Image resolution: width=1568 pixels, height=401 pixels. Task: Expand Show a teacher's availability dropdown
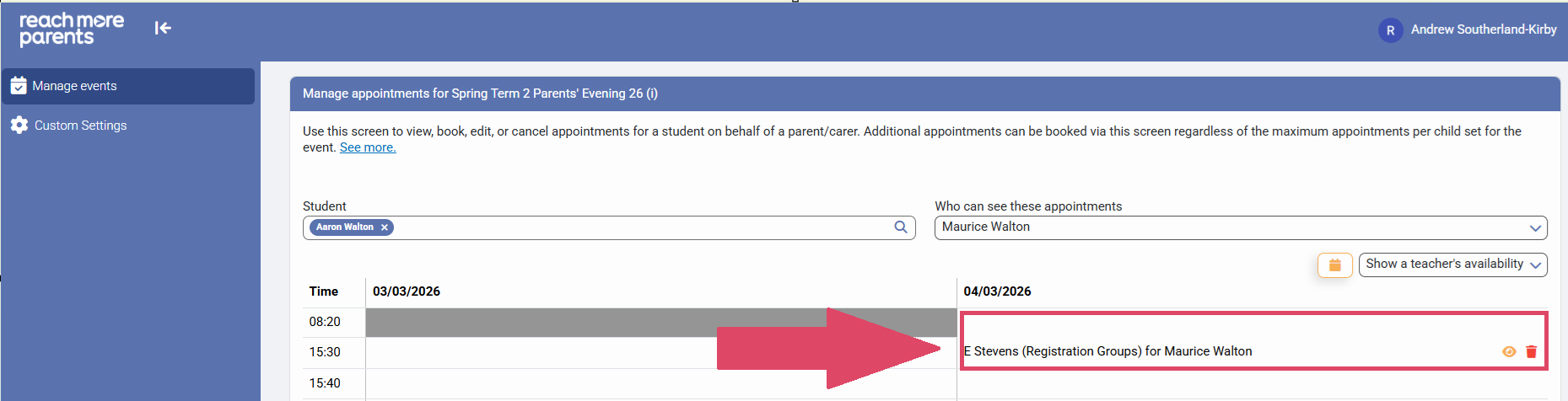tap(1452, 265)
